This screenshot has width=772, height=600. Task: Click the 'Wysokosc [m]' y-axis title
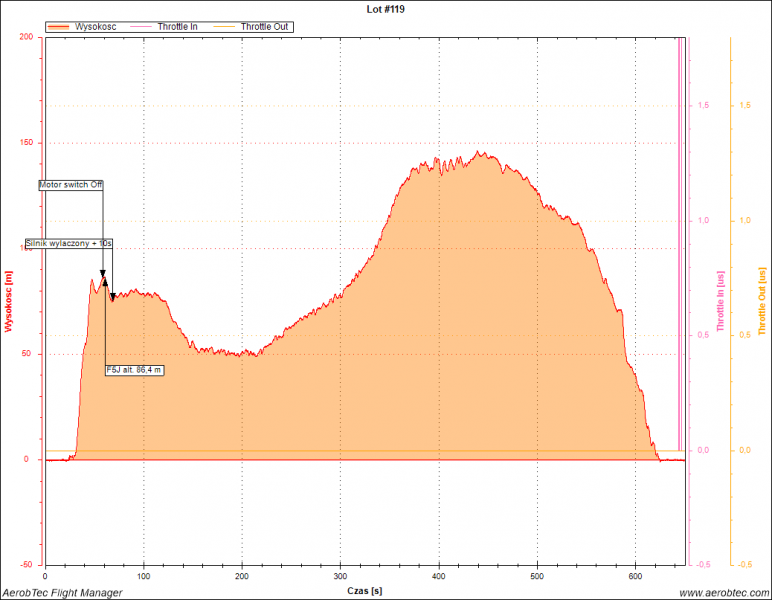9,300
